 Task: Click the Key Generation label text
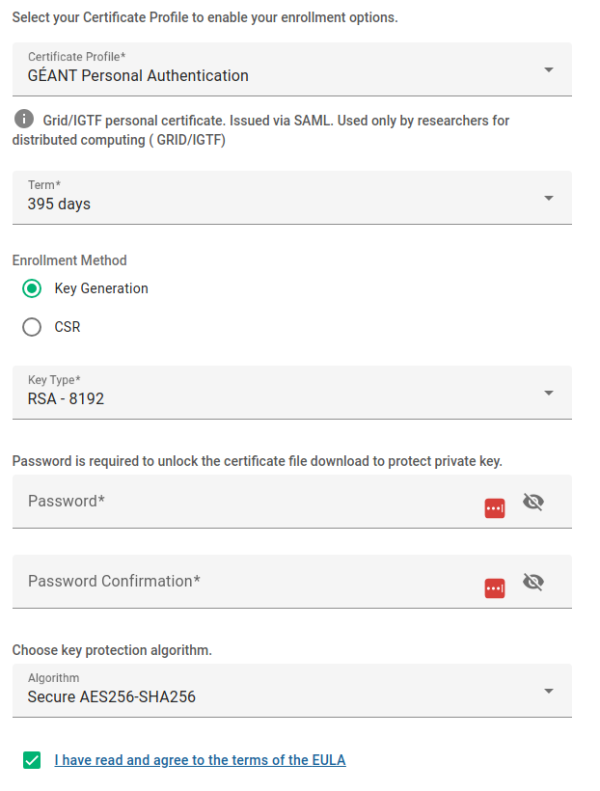[101, 289]
